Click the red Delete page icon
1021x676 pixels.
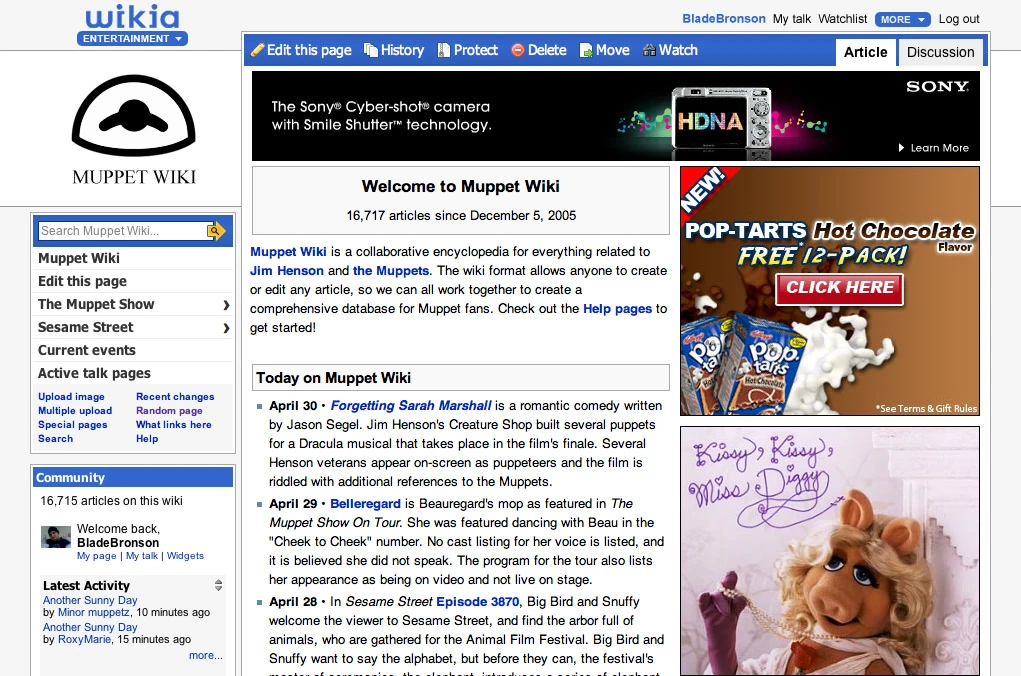click(x=517, y=50)
